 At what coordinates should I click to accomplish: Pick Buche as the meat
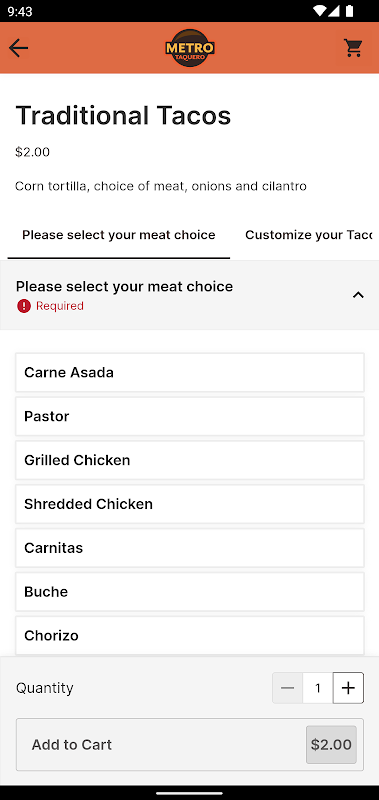pyautogui.click(x=190, y=592)
